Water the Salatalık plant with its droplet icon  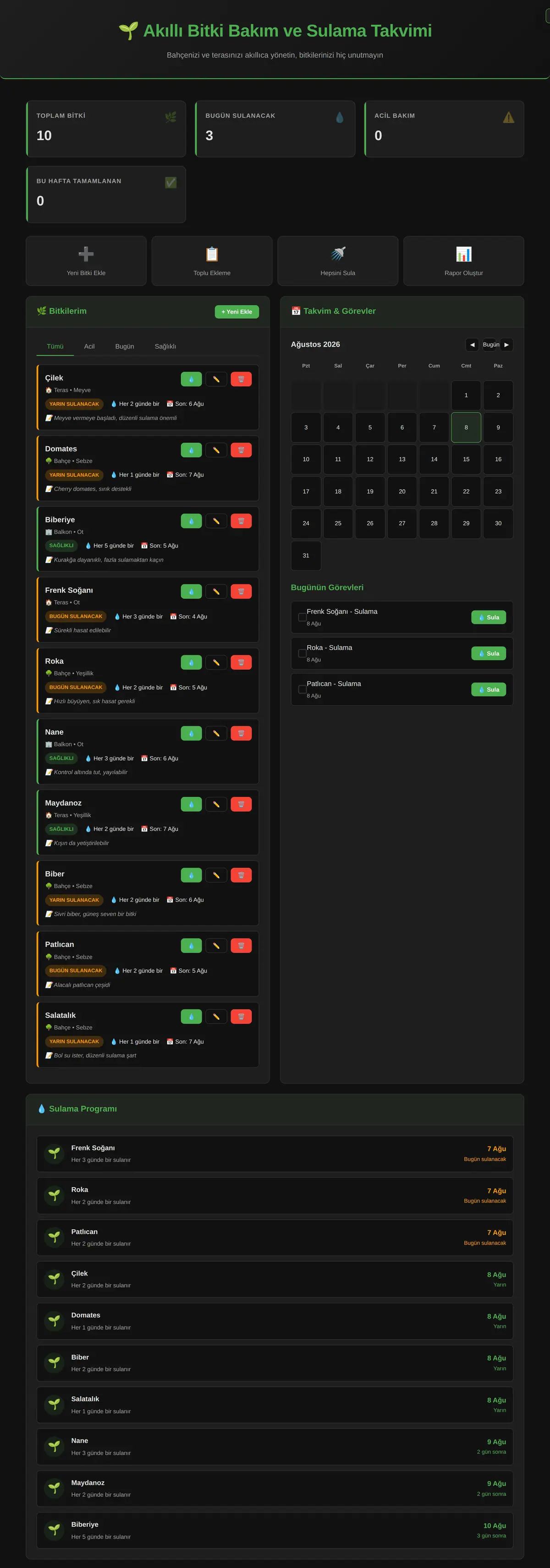click(x=191, y=1016)
